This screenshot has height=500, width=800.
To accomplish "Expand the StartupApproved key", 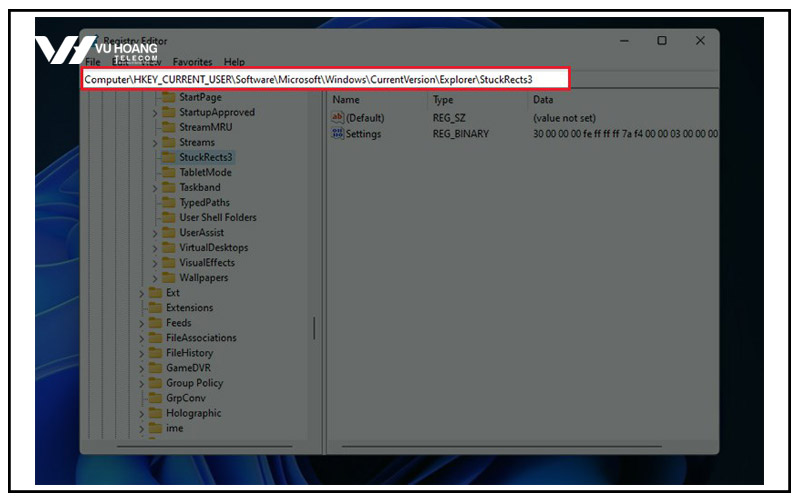I will click(155, 113).
